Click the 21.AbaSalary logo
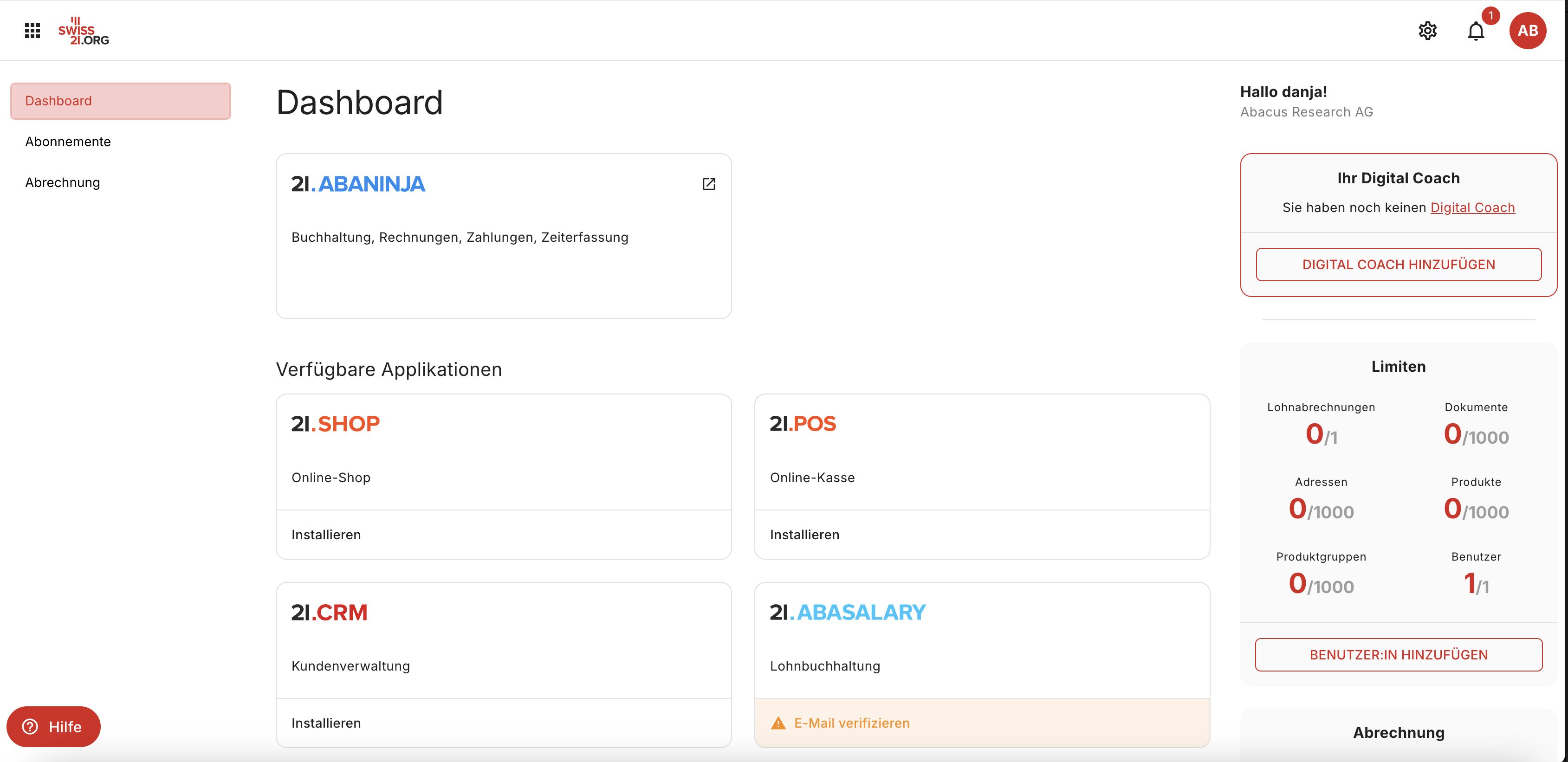 click(847, 612)
